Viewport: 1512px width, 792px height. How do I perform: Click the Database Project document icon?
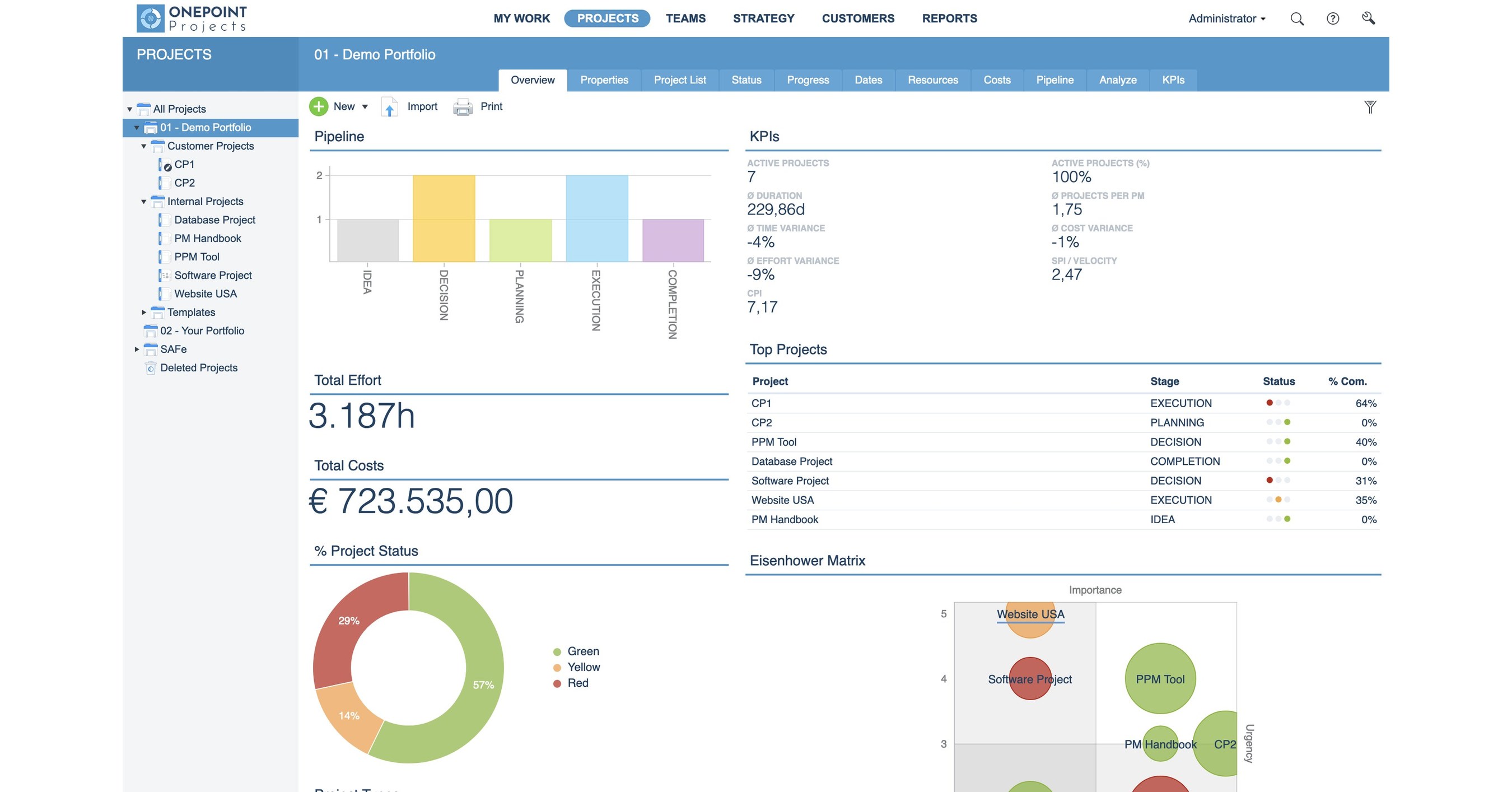[165, 220]
